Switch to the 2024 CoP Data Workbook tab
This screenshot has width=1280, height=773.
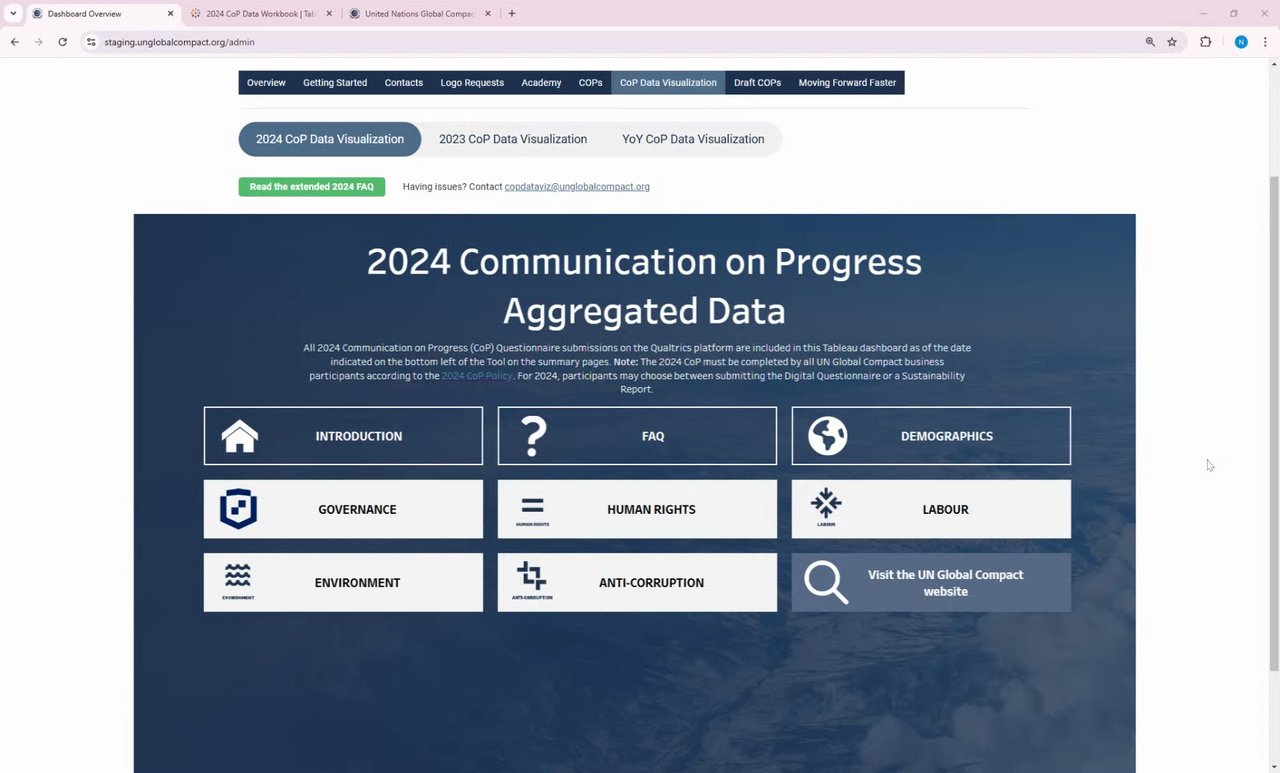(262, 14)
